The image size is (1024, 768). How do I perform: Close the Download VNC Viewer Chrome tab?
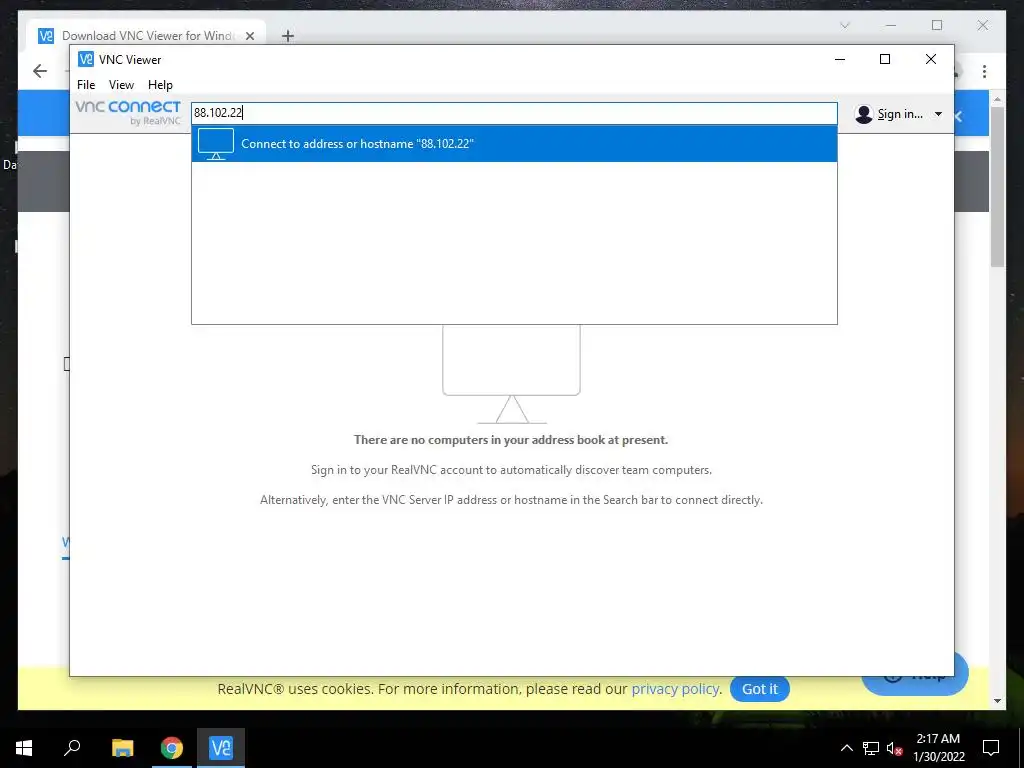coord(249,36)
